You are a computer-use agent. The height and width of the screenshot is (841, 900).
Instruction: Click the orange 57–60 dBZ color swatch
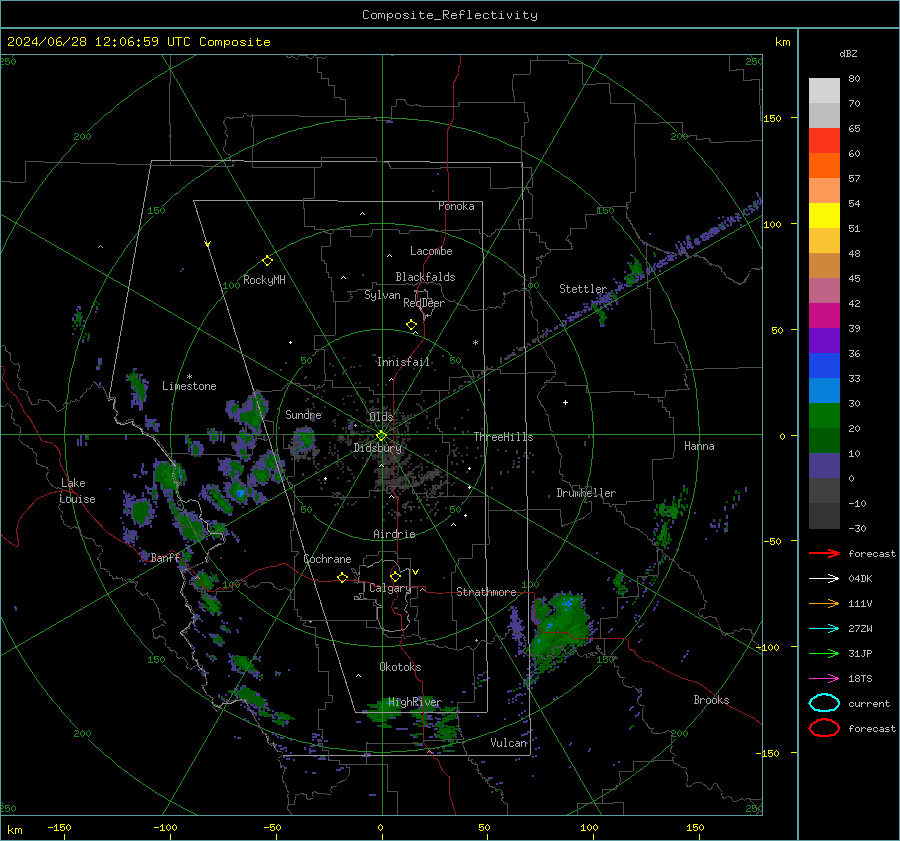tap(824, 166)
